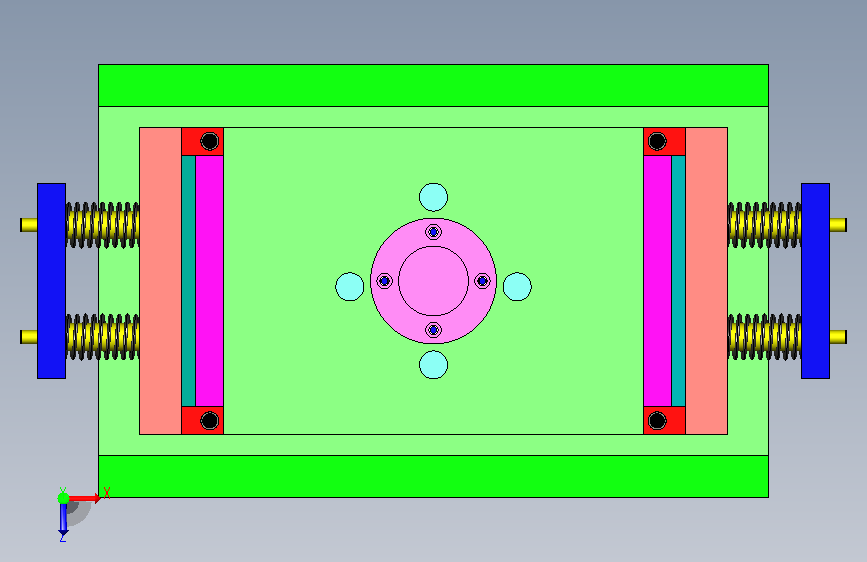Click the red X axis arrow
Screen dimensions: 867x562
tap(85, 498)
